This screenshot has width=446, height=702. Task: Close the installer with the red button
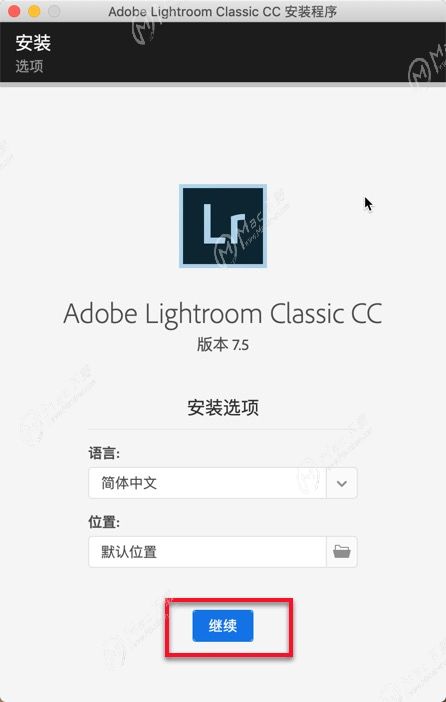pyautogui.click(x=15, y=11)
